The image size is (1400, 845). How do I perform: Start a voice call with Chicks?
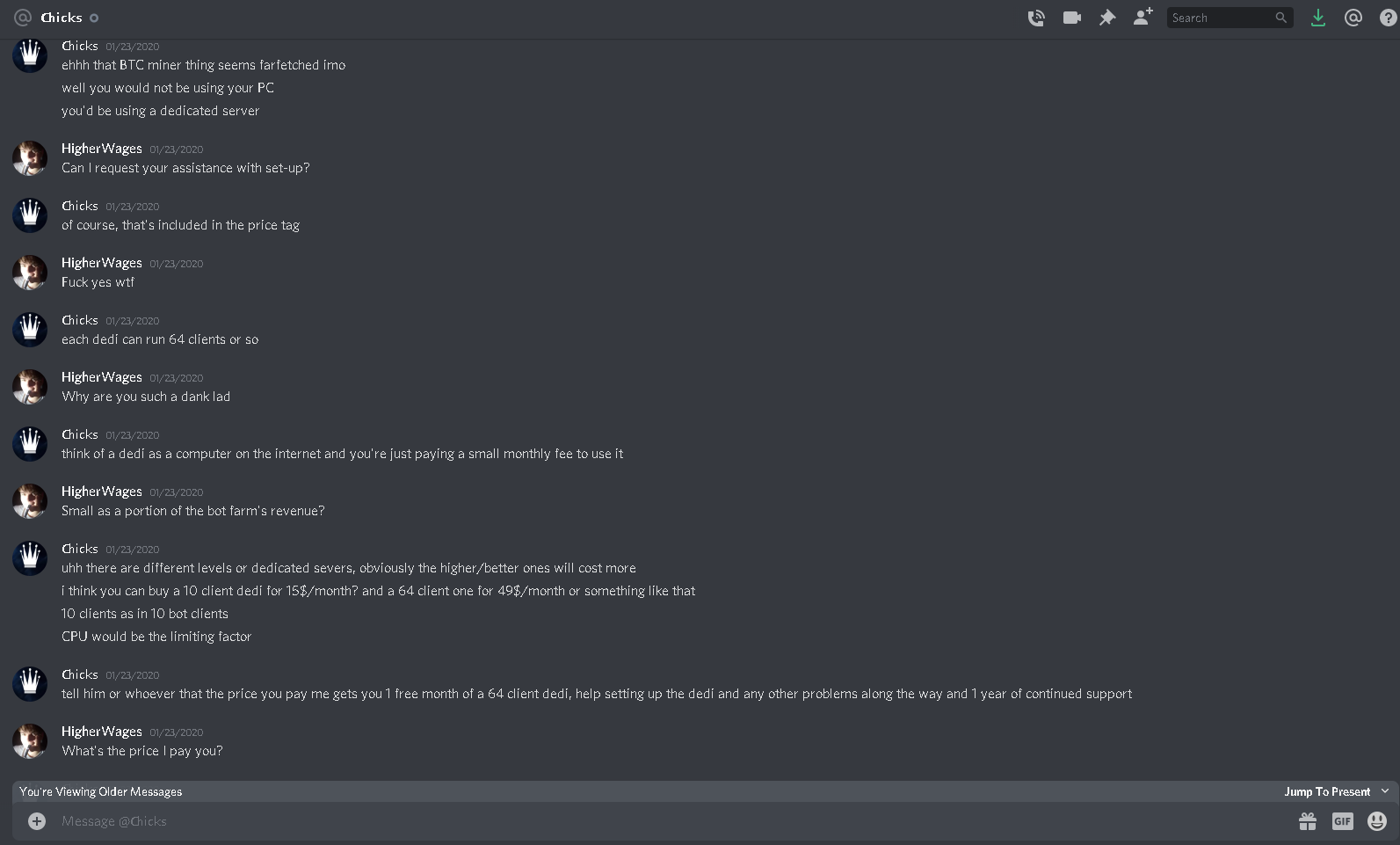(x=1036, y=18)
